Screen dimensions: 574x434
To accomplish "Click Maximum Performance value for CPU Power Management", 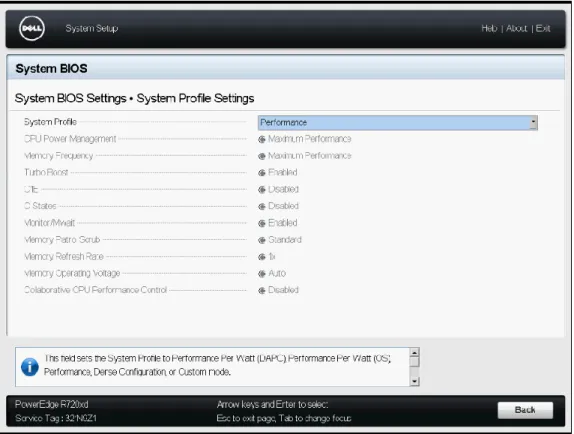I will [x=310, y=139].
